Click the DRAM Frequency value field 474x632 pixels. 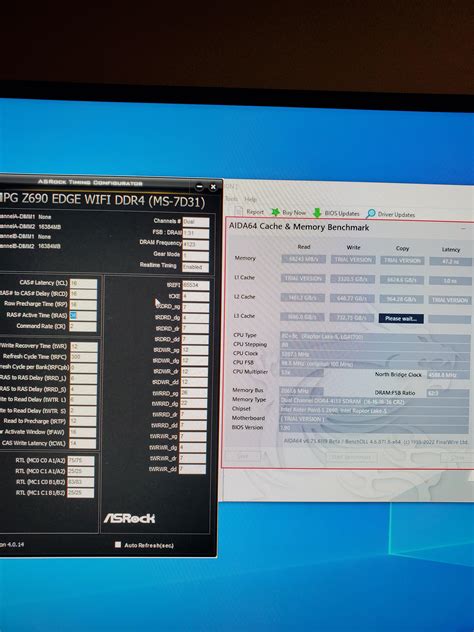[x=196, y=245]
